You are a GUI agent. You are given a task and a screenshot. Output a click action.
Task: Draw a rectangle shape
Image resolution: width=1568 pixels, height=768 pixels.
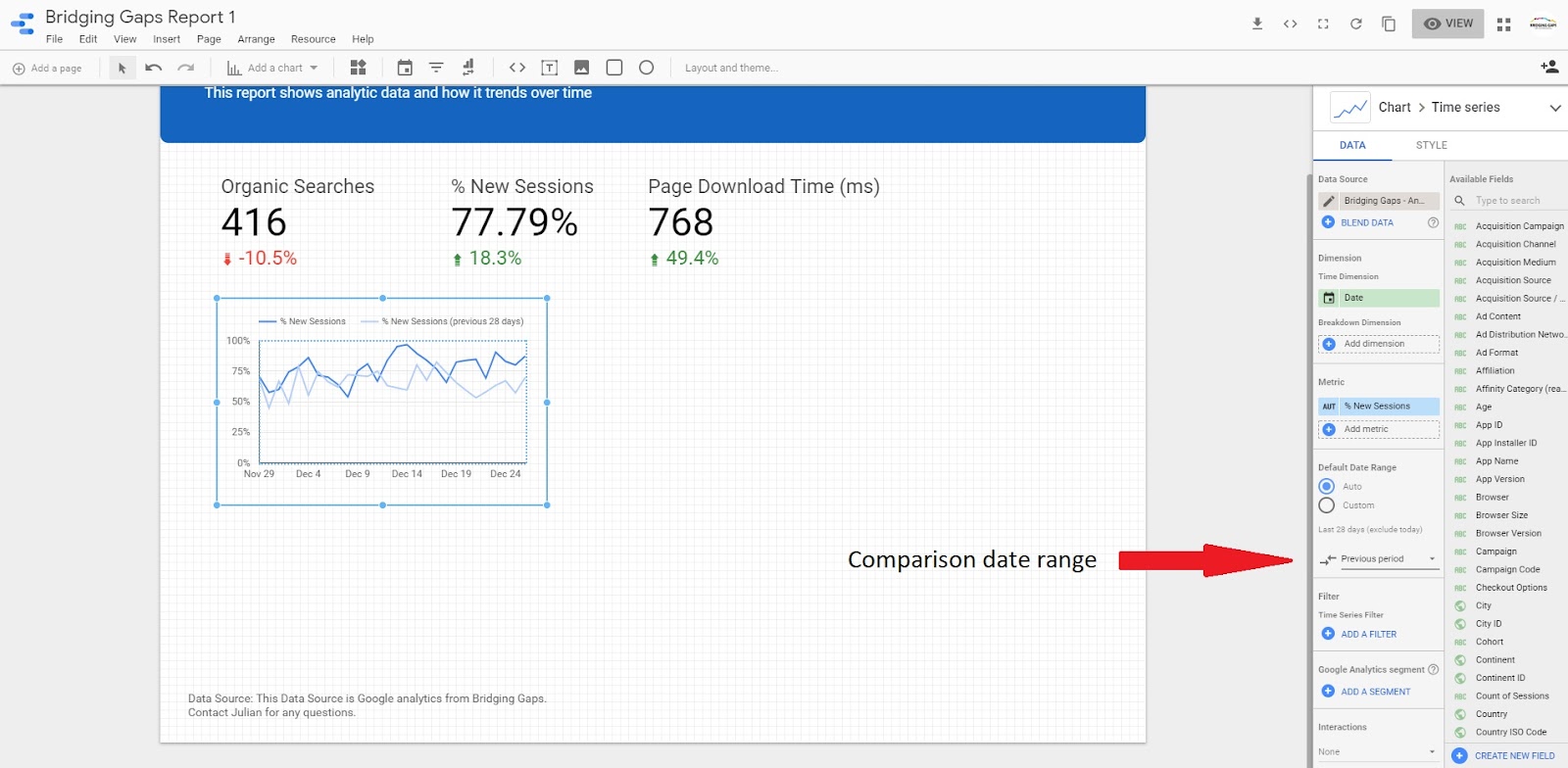coord(614,68)
